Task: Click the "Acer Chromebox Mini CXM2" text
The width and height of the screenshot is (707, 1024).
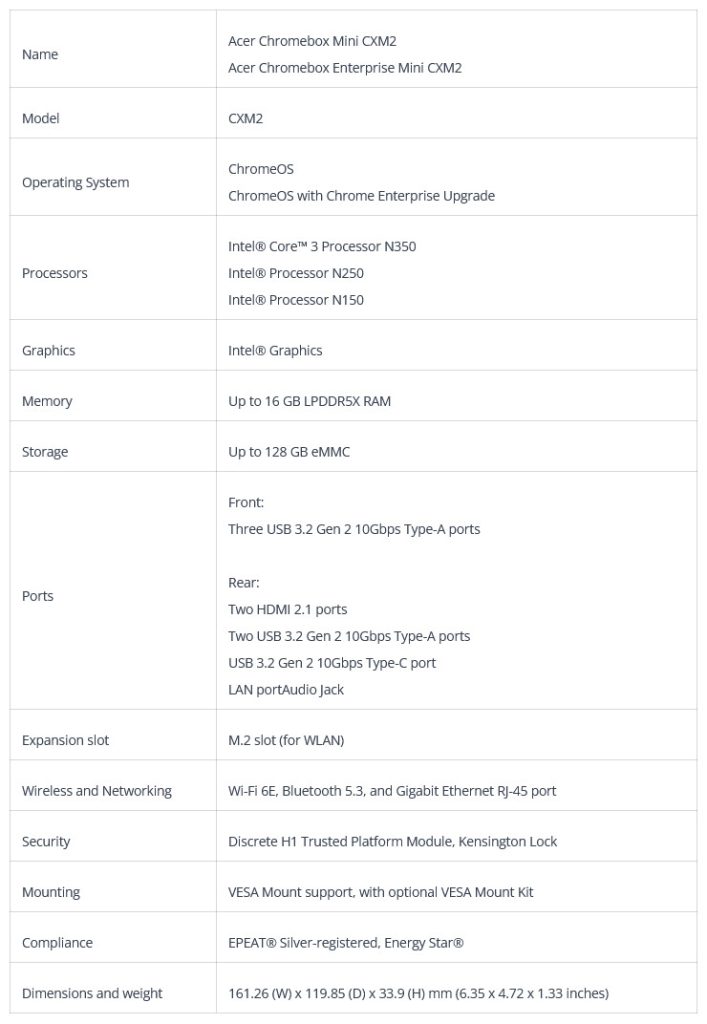Action: coord(312,41)
